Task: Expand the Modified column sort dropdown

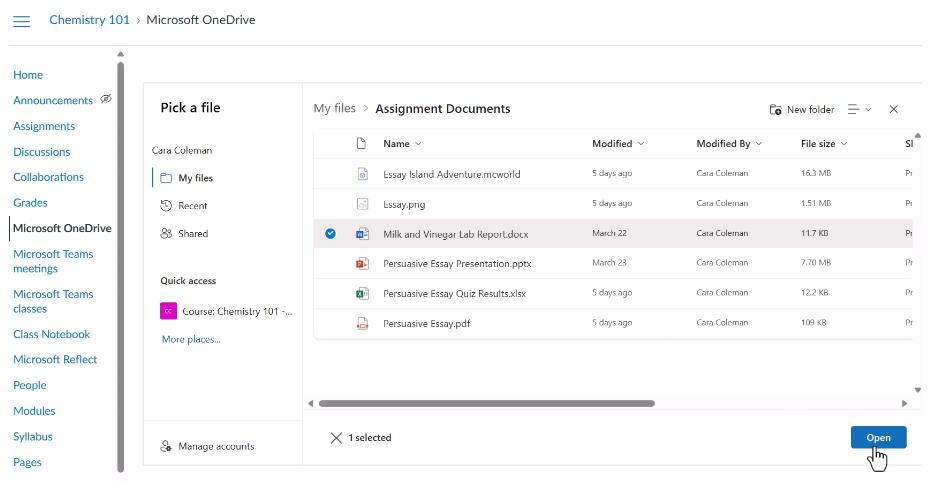Action: coord(641,144)
